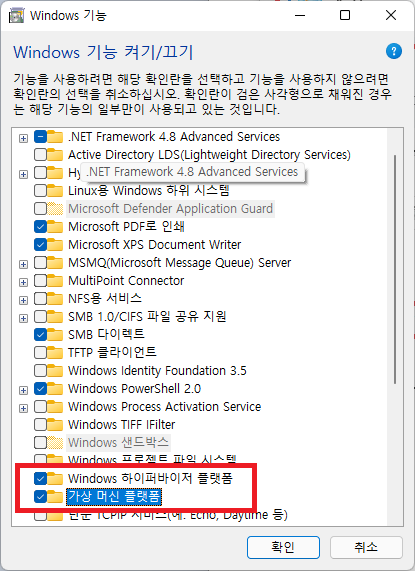Screen dimensions: 415x571
Task: Check the MultiPoint Connector box
Action: click(x=40, y=281)
